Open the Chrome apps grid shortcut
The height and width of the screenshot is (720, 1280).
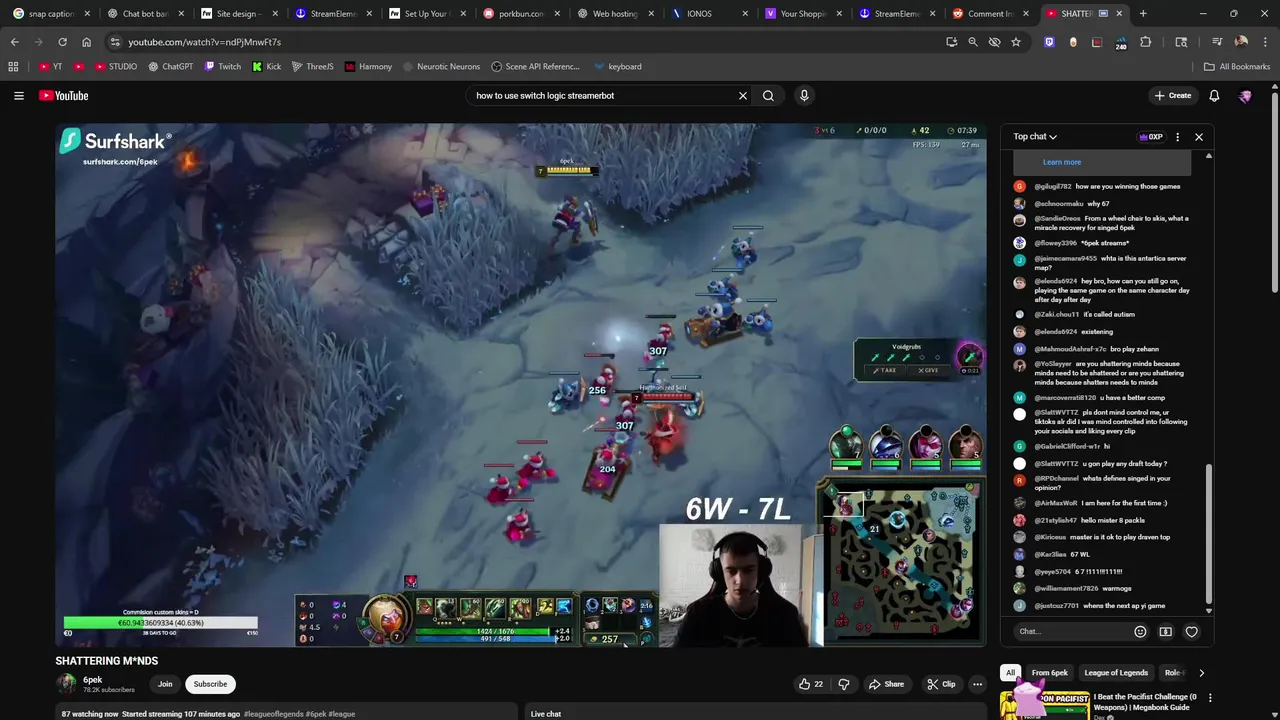13,67
